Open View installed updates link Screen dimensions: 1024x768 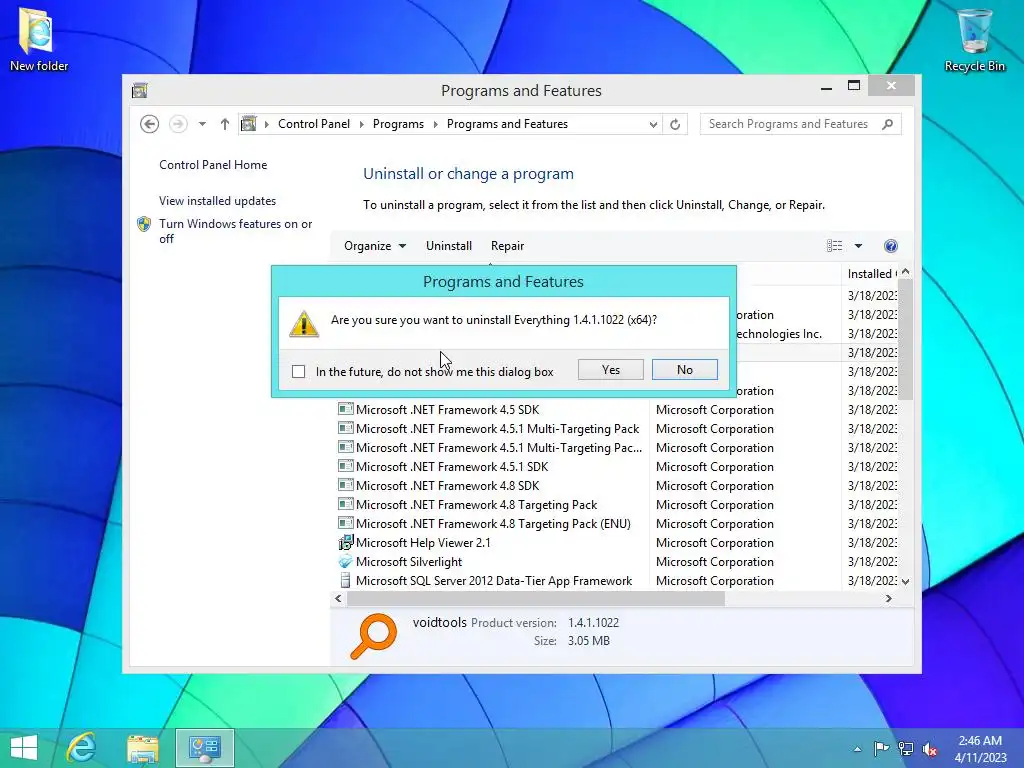coord(217,200)
